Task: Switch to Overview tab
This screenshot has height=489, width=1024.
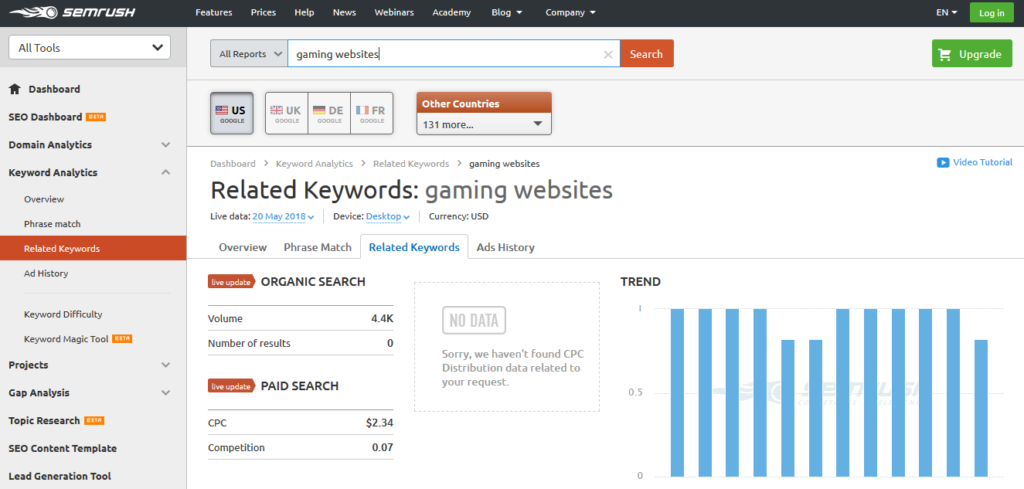Action: click(x=243, y=247)
